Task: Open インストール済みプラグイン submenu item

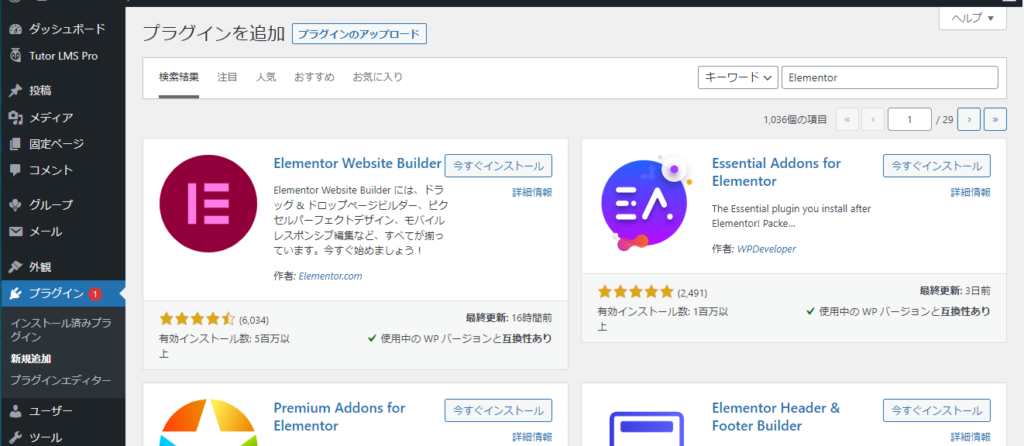Action: click(x=59, y=330)
